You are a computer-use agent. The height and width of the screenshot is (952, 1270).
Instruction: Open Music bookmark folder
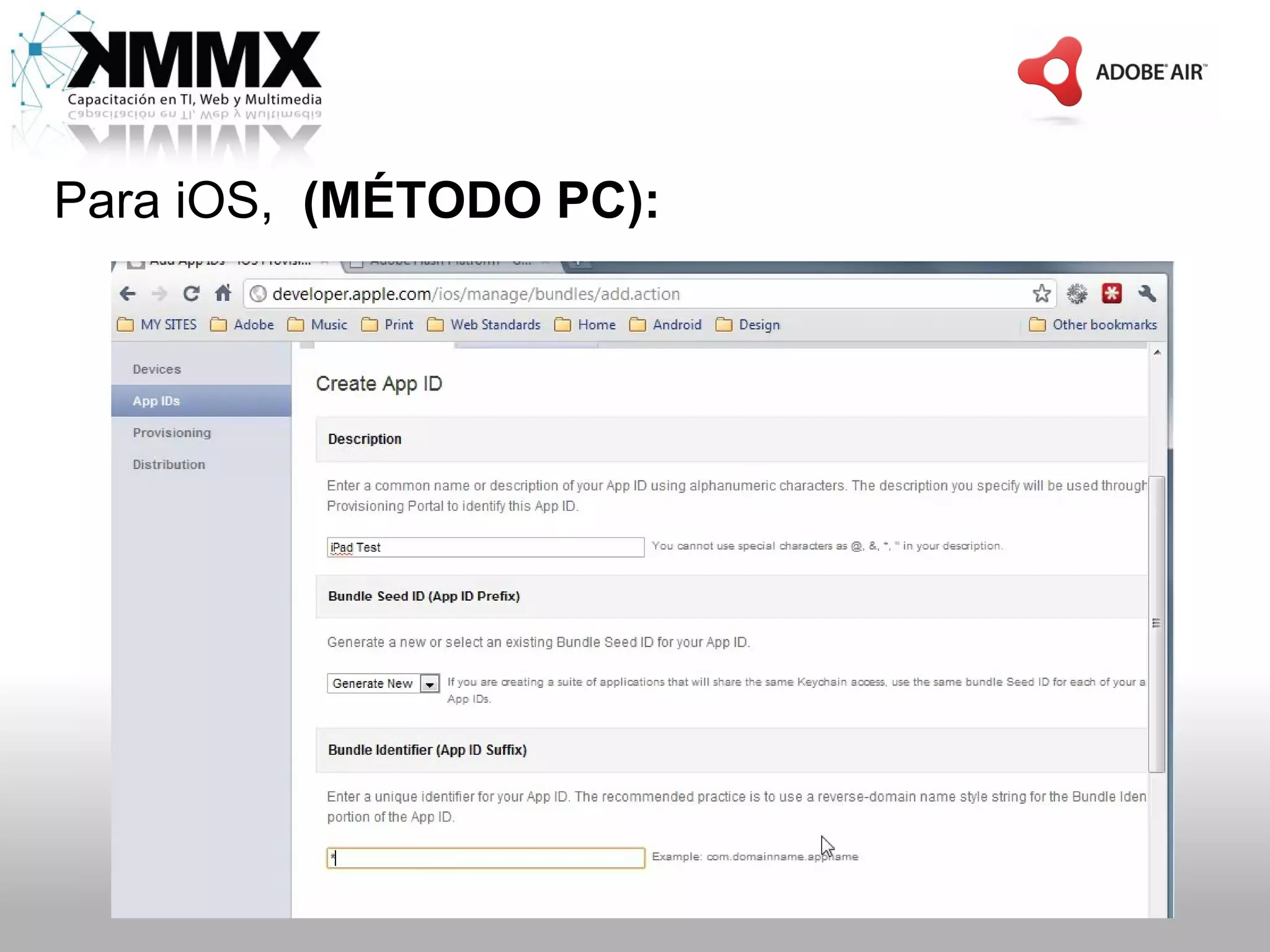(x=317, y=325)
